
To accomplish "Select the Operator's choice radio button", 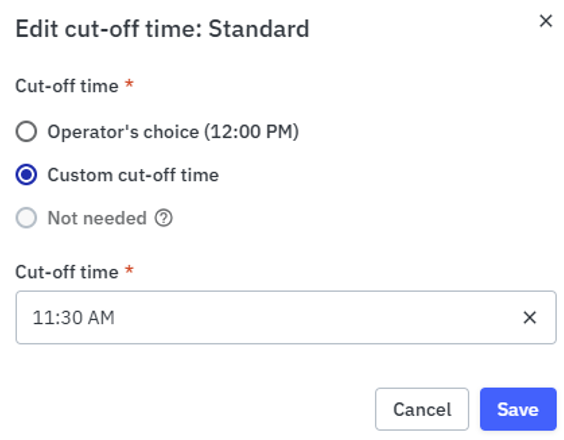I will point(26,131).
